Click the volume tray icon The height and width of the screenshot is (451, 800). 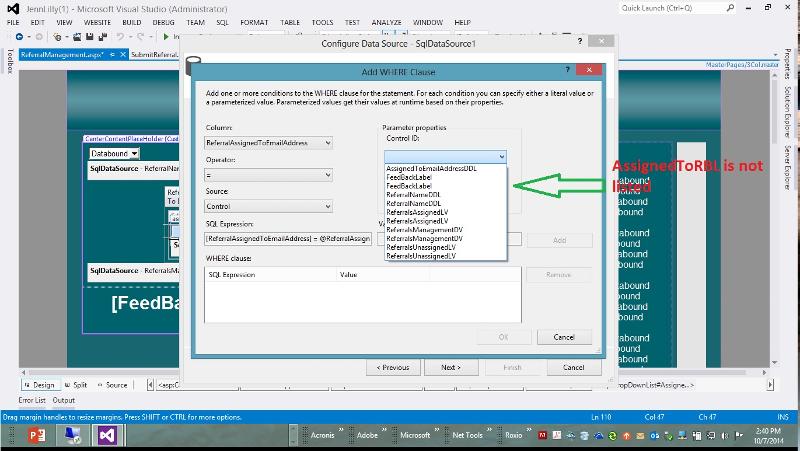pyautogui.click(x=725, y=436)
